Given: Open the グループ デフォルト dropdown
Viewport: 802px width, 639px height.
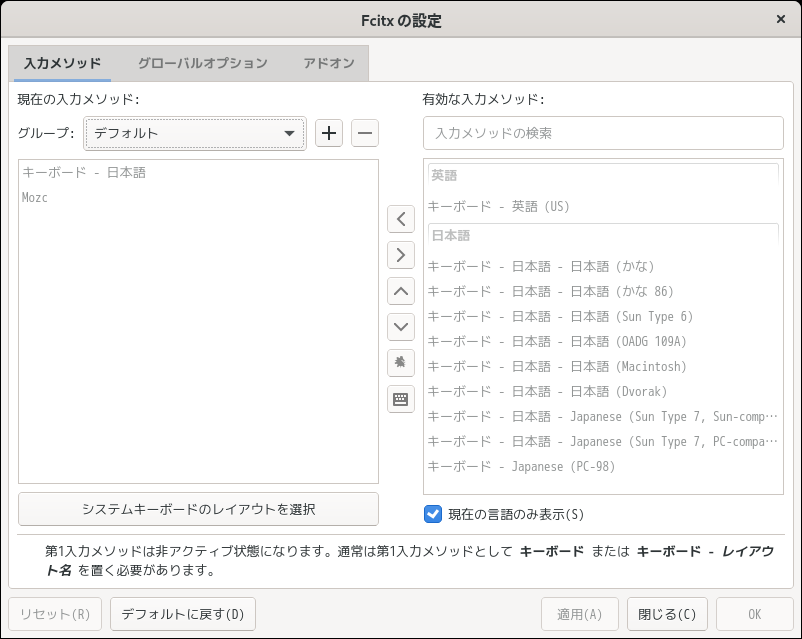Looking at the screenshot, I should [195, 133].
